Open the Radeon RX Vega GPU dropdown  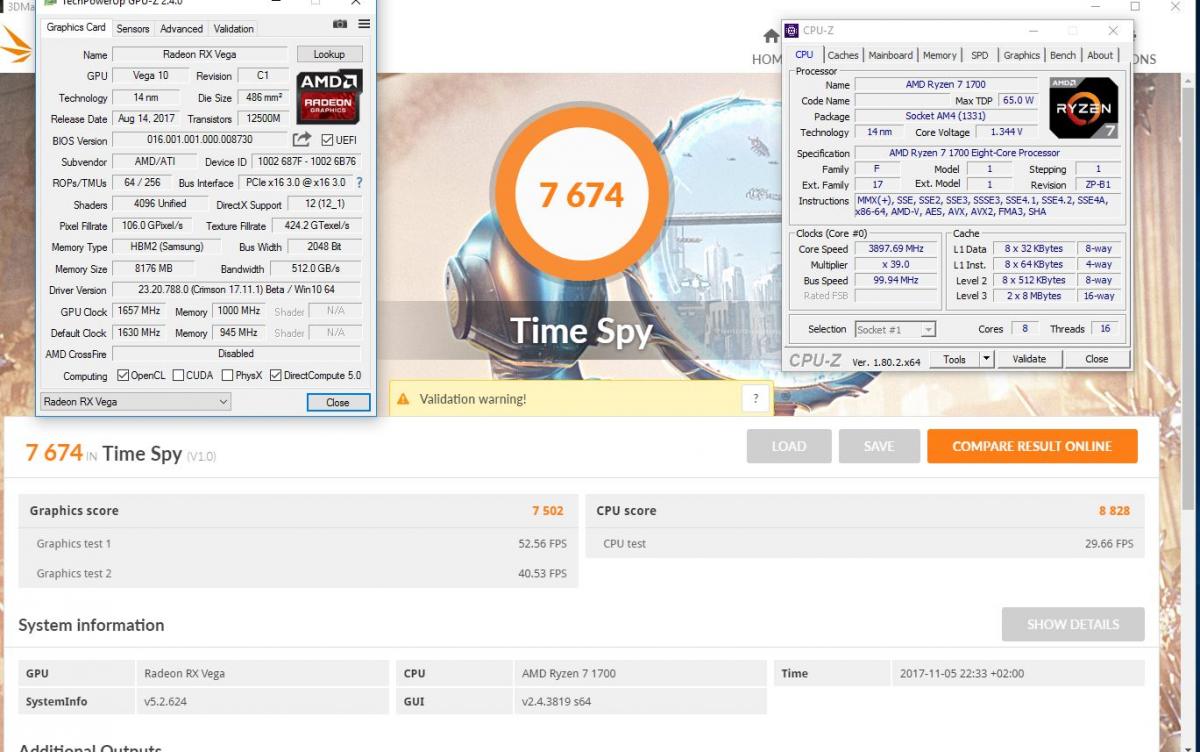[135, 402]
